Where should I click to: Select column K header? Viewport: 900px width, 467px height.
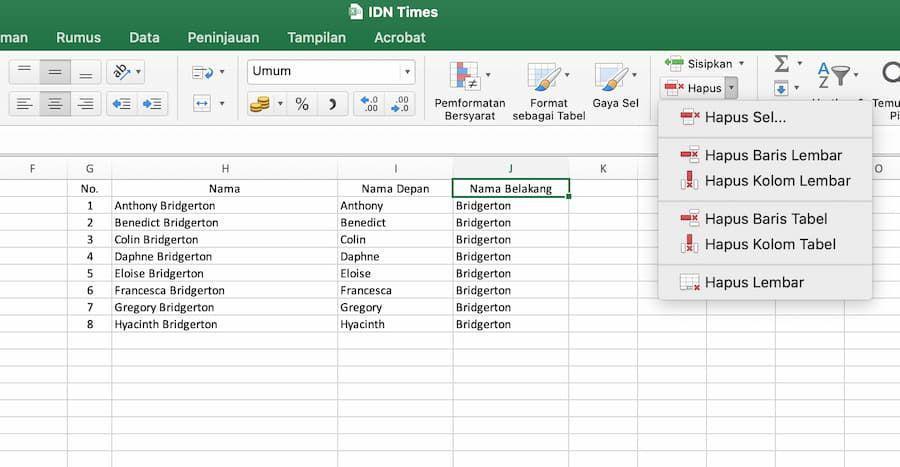(x=603, y=169)
